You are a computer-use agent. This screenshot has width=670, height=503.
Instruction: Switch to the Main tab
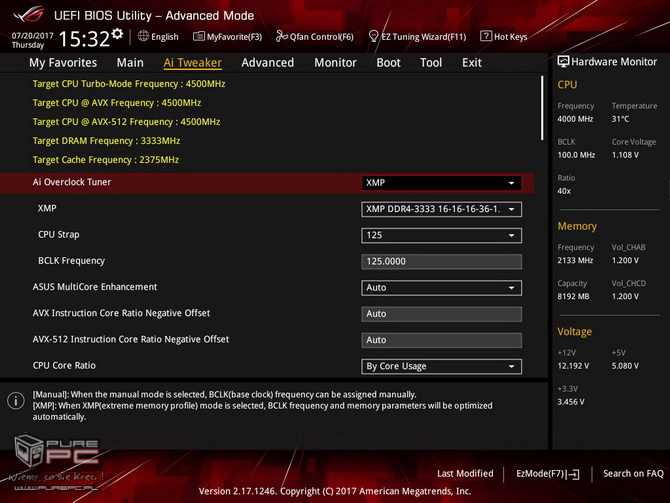[130, 63]
